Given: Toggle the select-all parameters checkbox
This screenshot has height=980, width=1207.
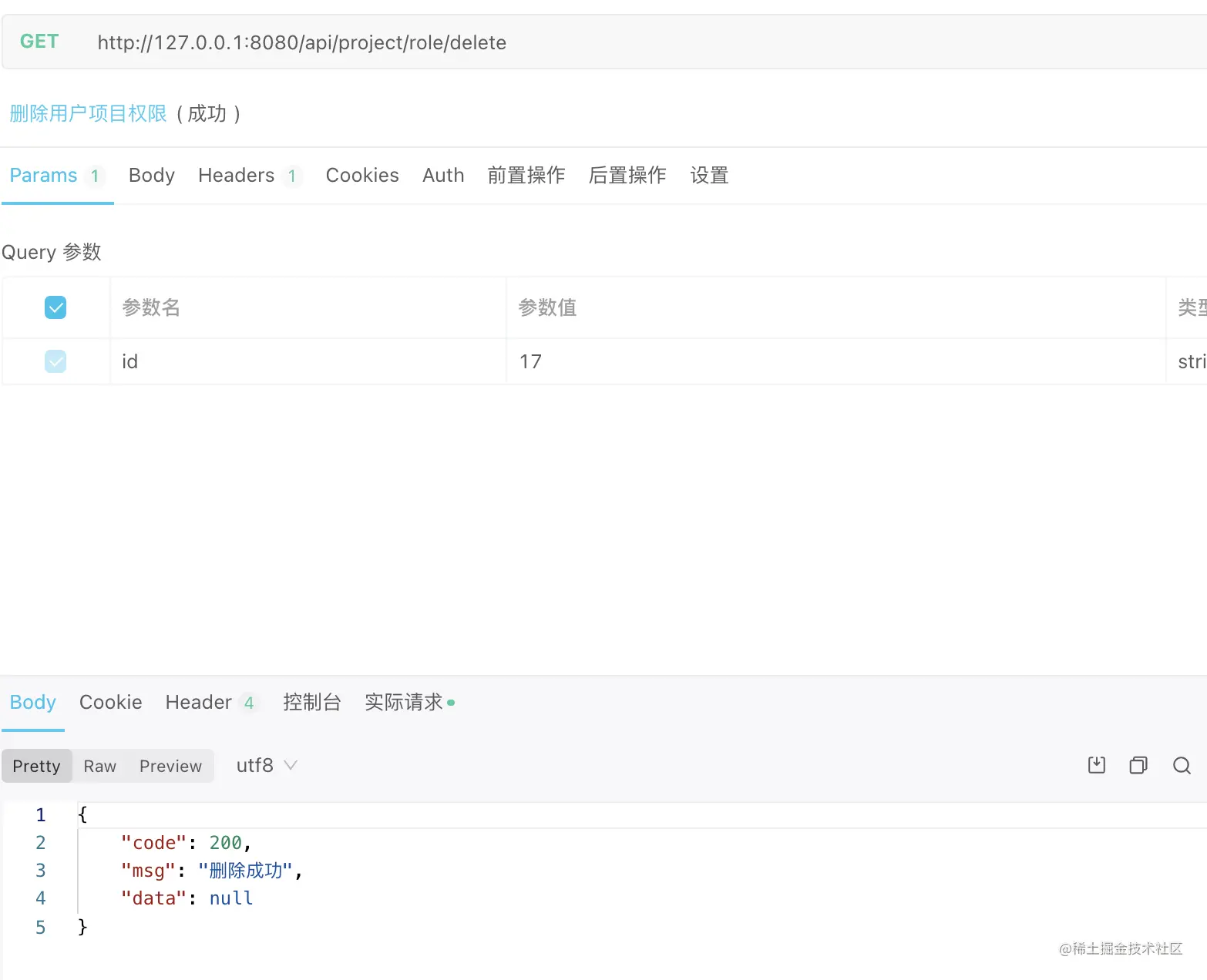Looking at the screenshot, I should click(x=55, y=307).
